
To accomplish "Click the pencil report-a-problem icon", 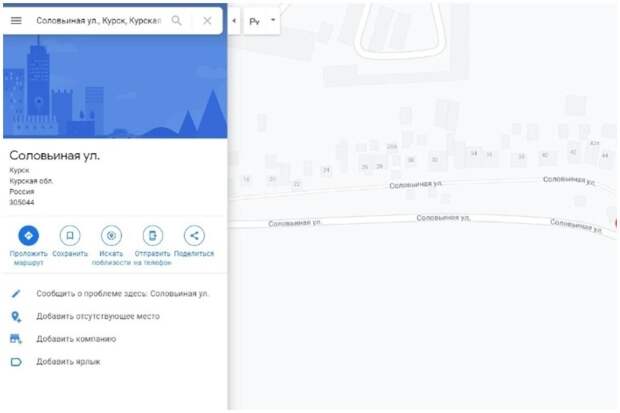I will coord(16,294).
